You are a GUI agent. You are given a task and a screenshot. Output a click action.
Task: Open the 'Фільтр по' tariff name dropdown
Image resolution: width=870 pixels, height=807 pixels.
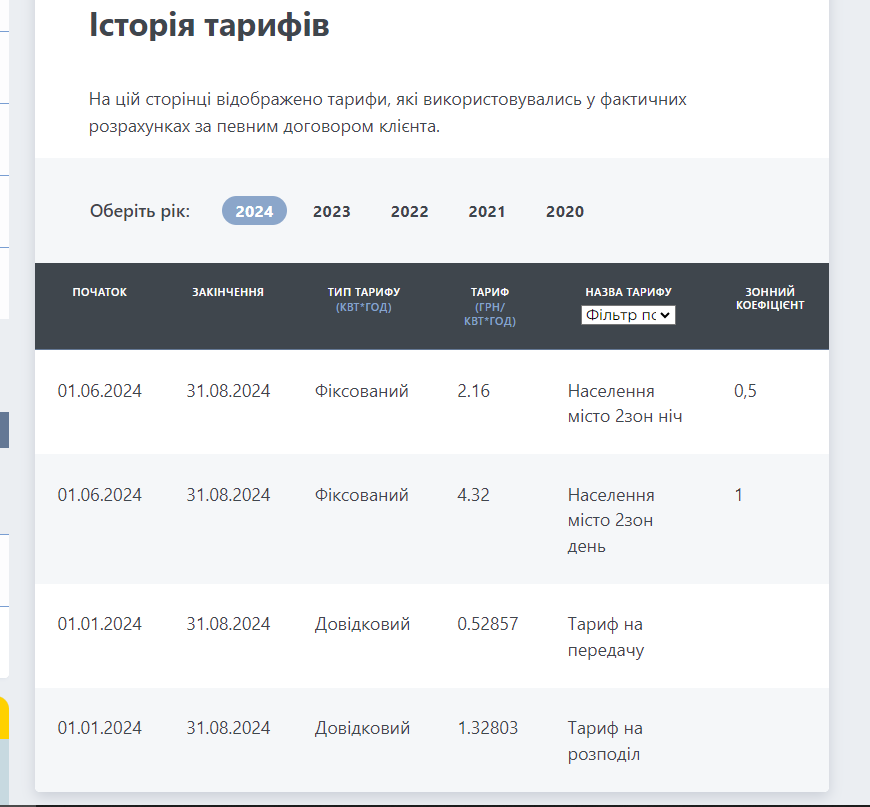(x=628, y=315)
